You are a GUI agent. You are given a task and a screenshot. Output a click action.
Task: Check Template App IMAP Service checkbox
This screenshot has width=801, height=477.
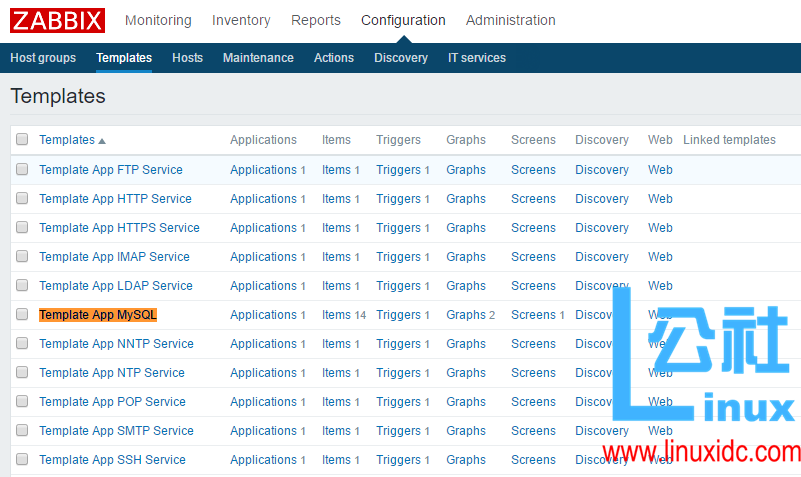(x=22, y=256)
